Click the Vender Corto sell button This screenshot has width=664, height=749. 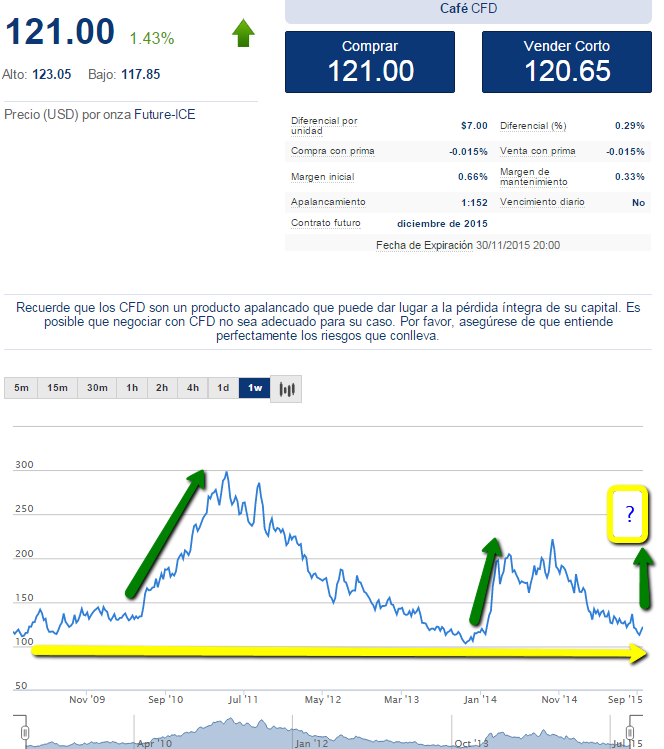(x=566, y=61)
